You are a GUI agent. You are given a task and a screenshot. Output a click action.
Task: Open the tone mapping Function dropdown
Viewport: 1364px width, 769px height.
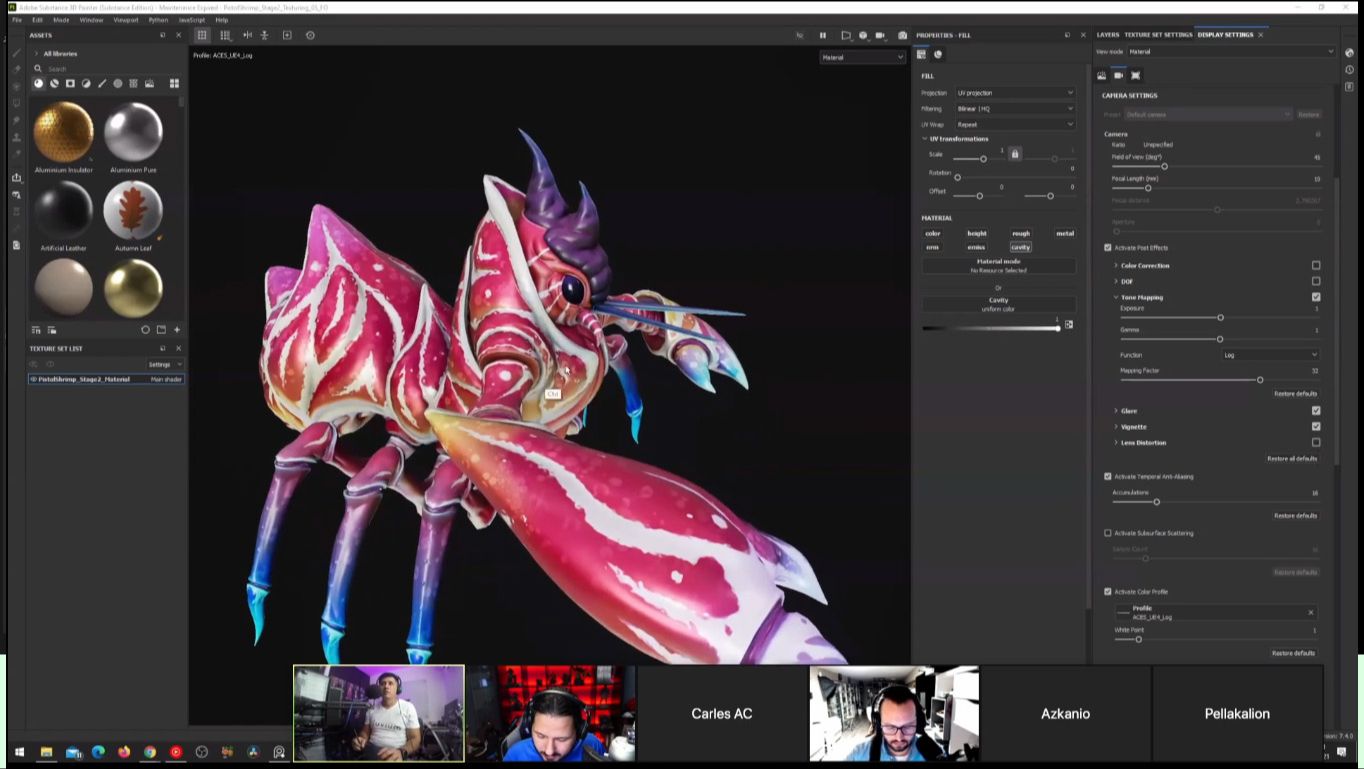tap(1271, 355)
